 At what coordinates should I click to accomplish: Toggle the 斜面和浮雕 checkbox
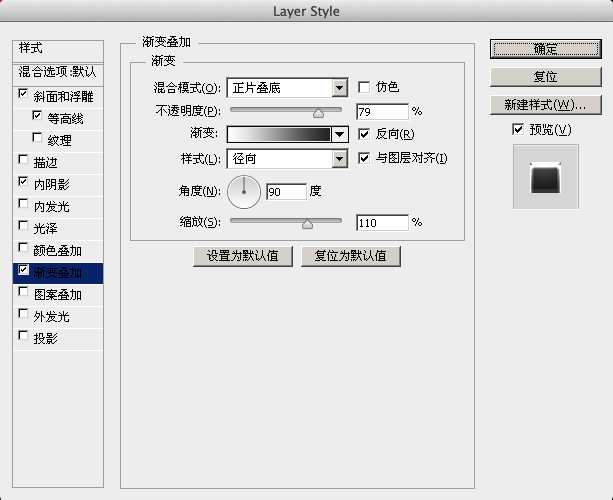pos(23,93)
